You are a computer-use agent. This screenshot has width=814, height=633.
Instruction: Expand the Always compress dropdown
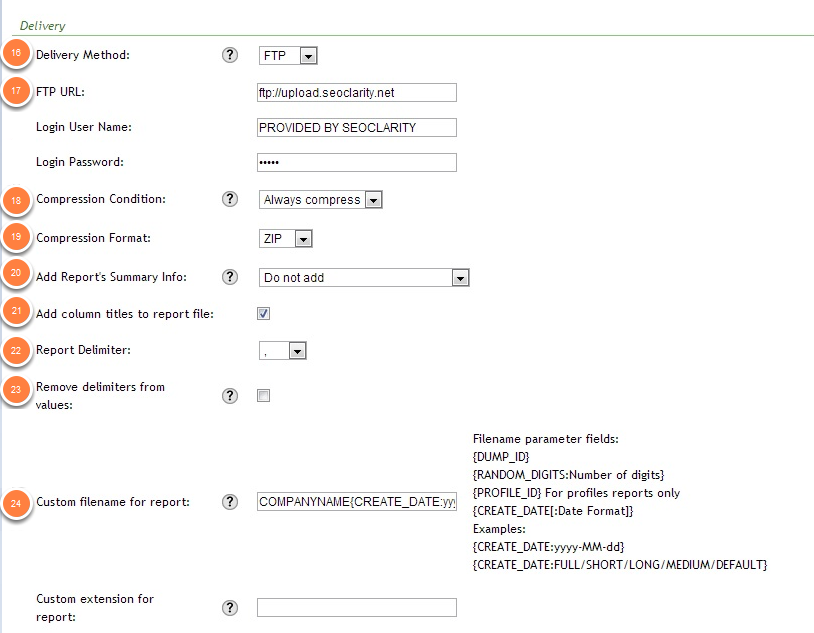pos(320,200)
